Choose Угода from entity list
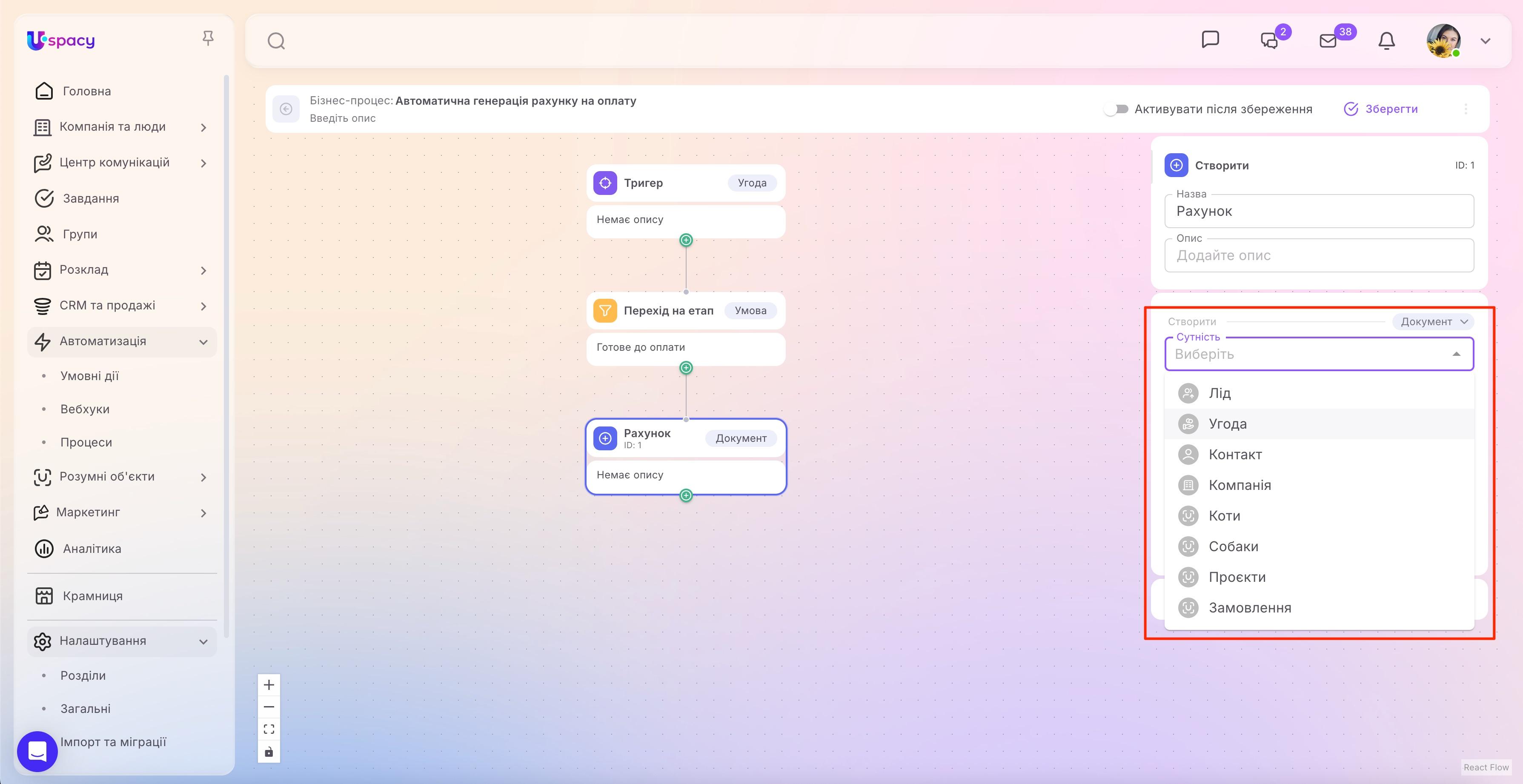Image resolution: width=1523 pixels, height=784 pixels. [1319, 424]
